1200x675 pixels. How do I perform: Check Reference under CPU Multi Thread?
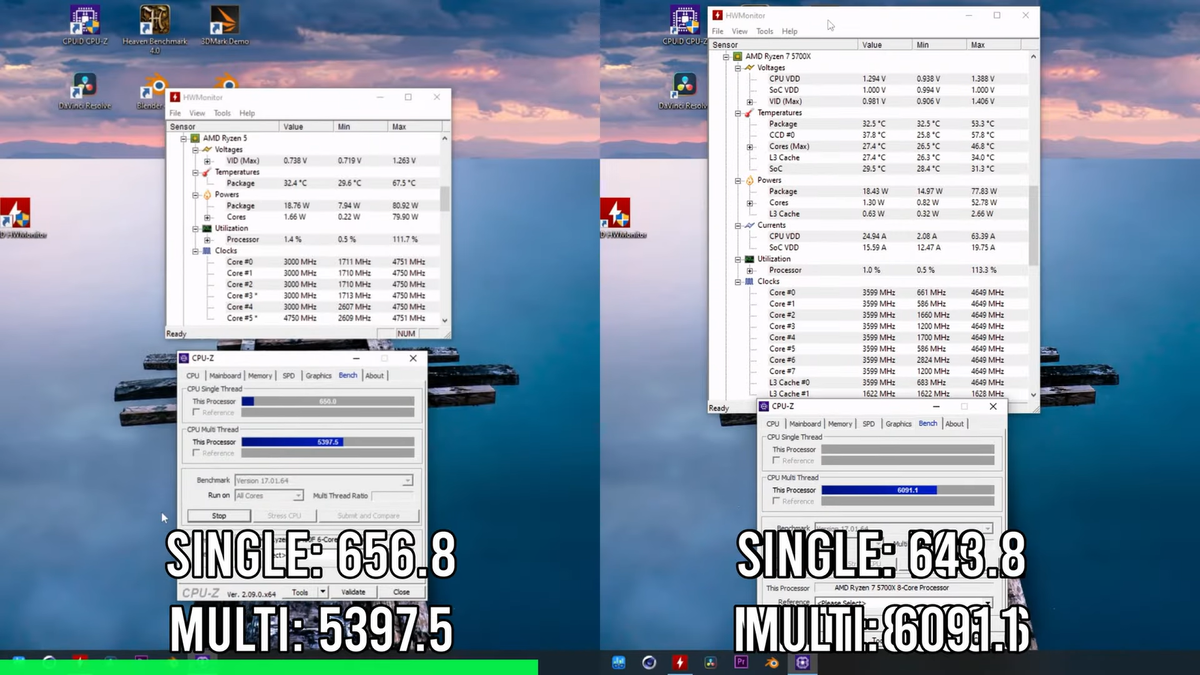coord(197,453)
